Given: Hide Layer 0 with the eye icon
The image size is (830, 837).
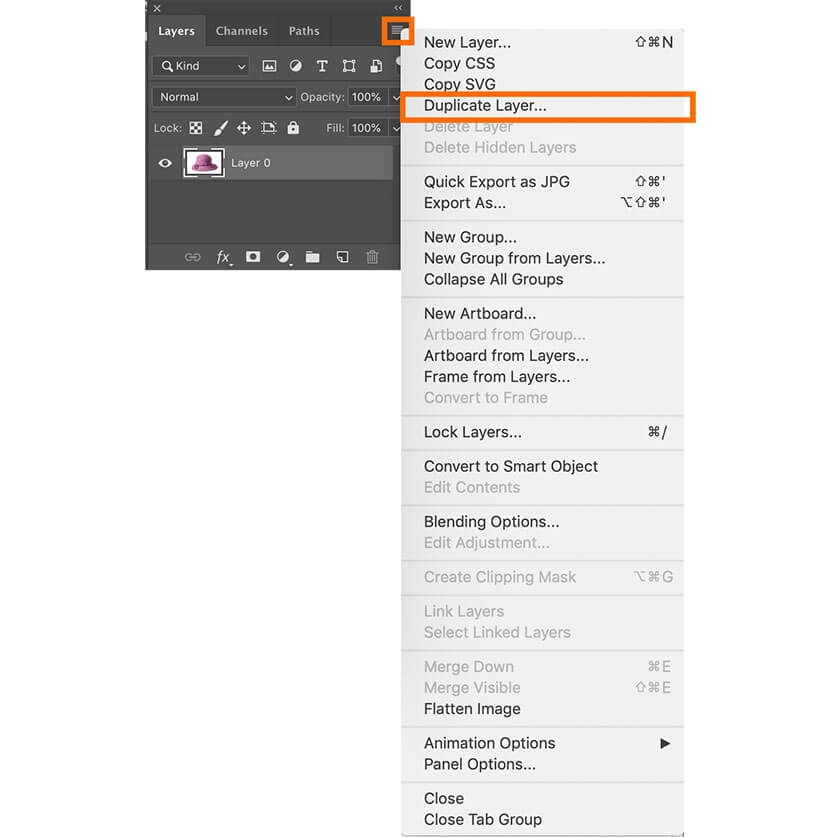Looking at the screenshot, I should point(165,163).
